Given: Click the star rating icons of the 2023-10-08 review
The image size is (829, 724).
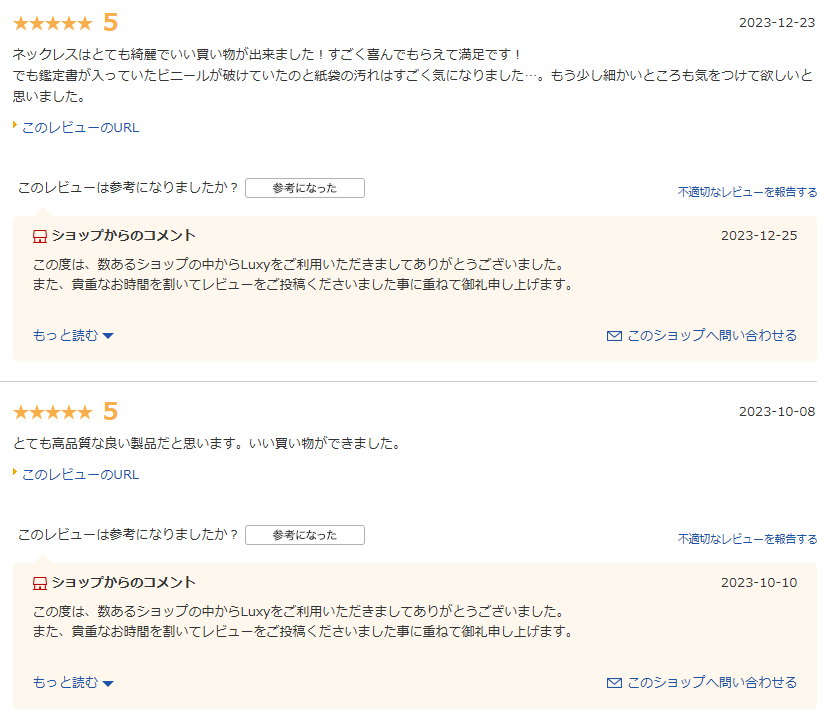Looking at the screenshot, I should [x=52, y=412].
